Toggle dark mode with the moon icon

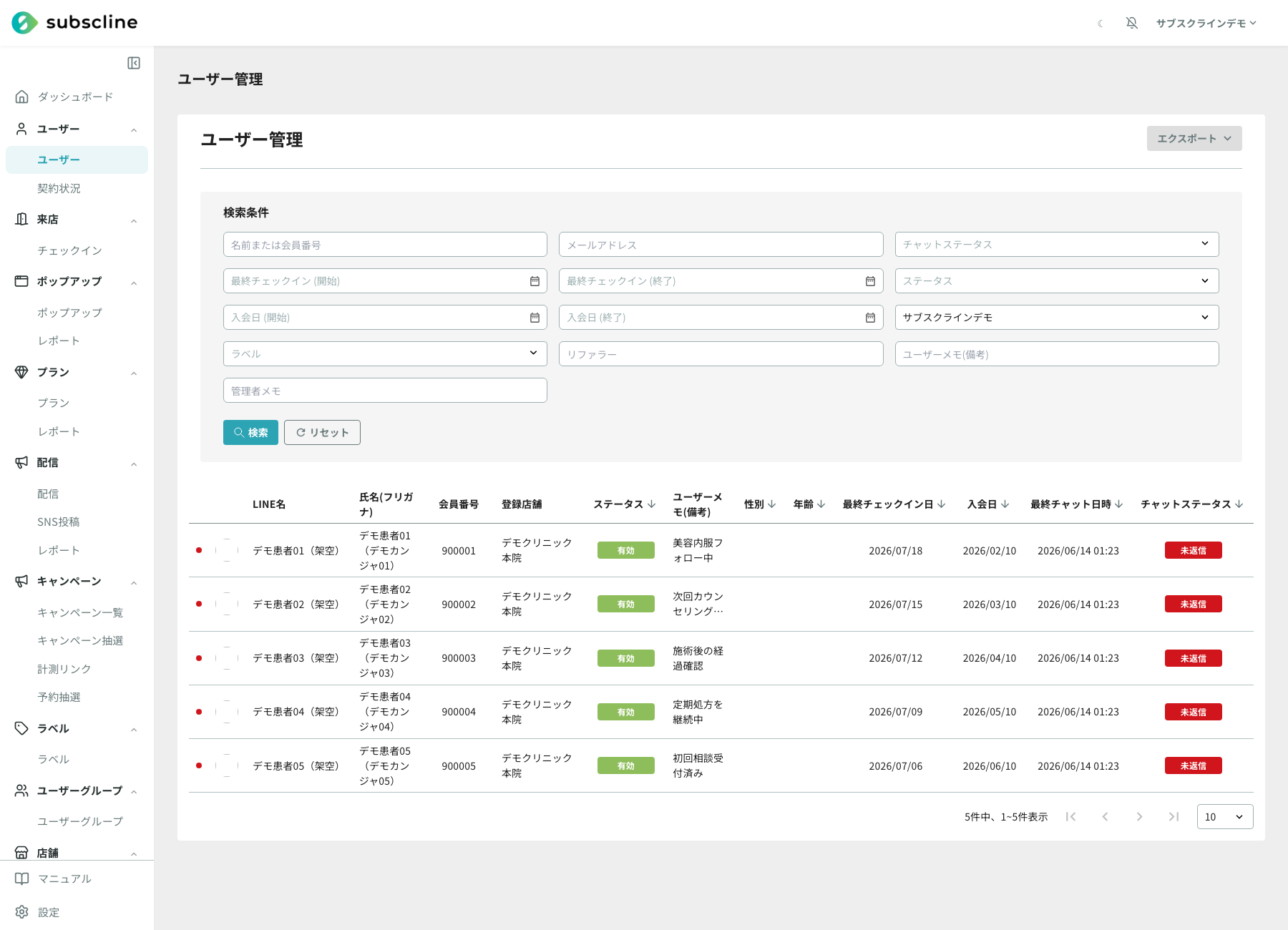[x=1101, y=24]
